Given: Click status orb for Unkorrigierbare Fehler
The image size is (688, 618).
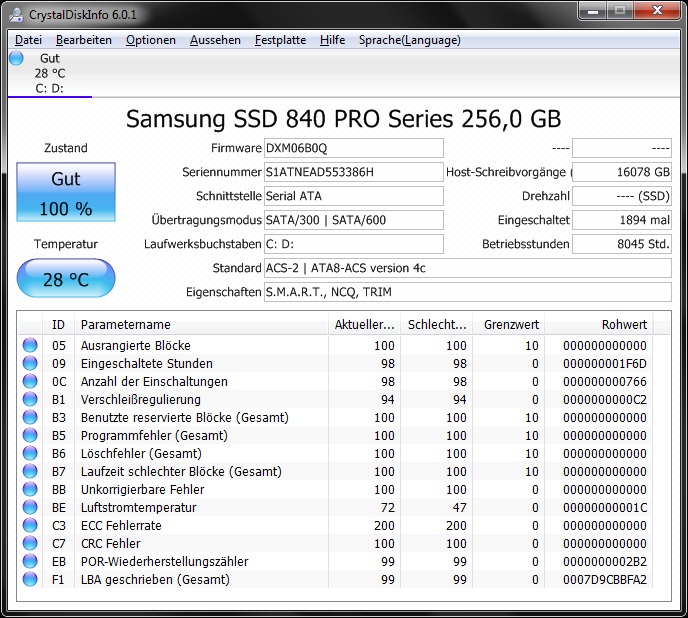Looking at the screenshot, I should [30, 489].
